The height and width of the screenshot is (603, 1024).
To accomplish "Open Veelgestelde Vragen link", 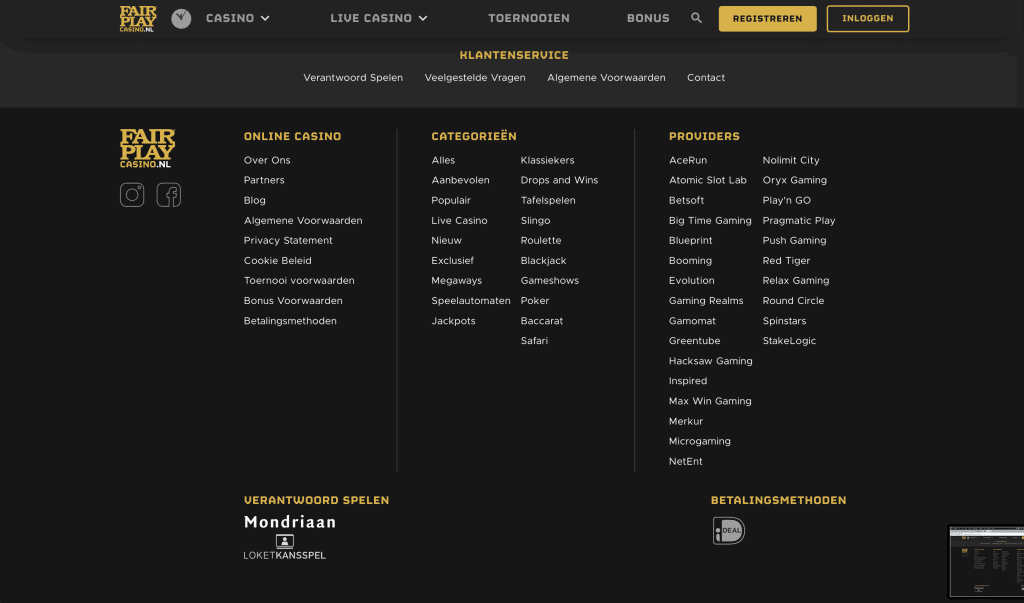I will [475, 78].
